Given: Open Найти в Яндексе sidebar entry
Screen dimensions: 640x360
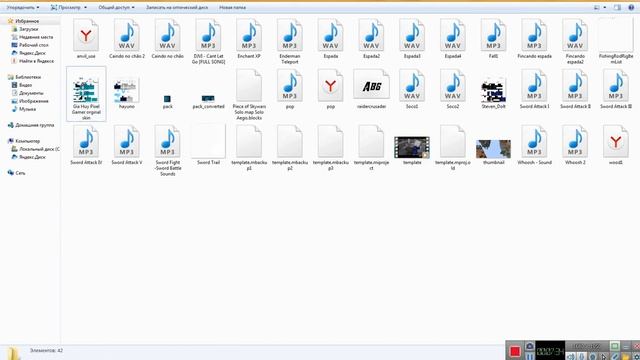Looking at the screenshot, I should click(x=36, y=61).
